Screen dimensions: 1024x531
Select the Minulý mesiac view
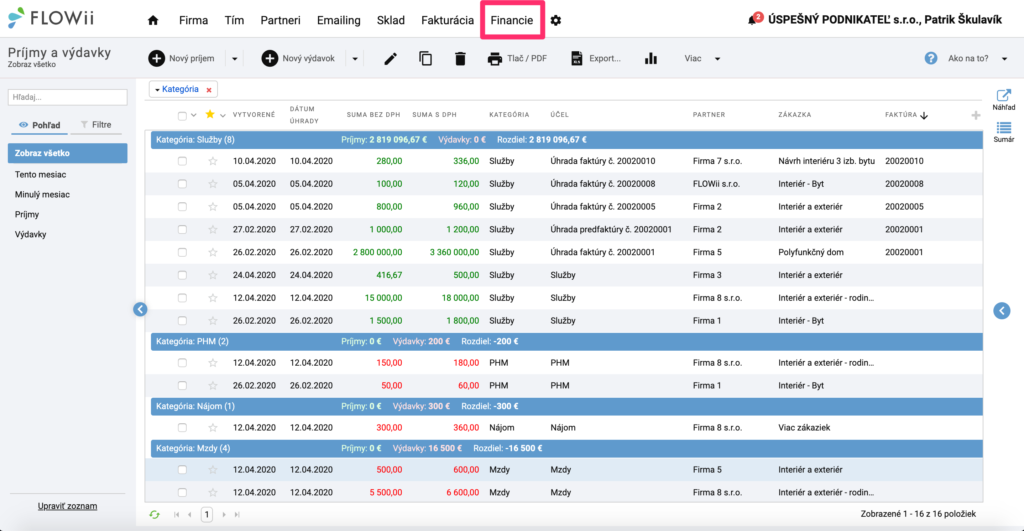tap(42, 195)
